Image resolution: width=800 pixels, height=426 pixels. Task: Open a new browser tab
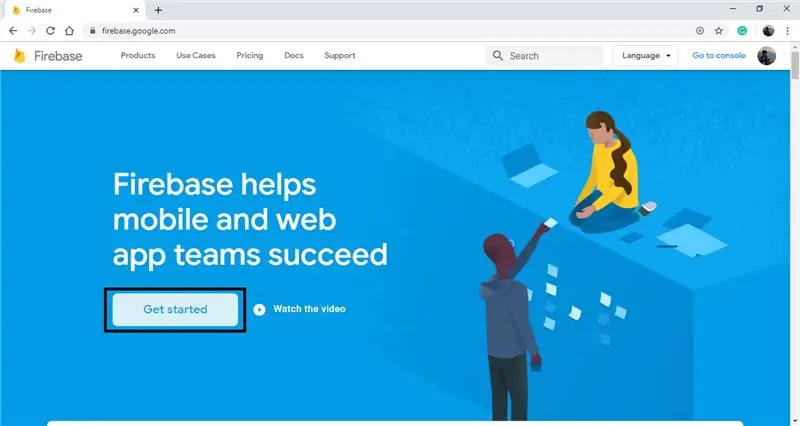point(158,10)
